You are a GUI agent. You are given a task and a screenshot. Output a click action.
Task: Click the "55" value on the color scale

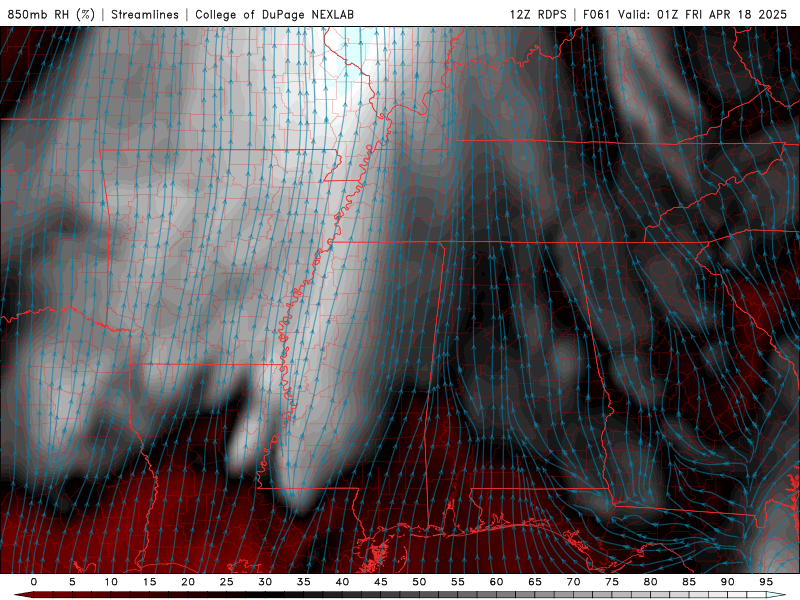click(458, 582)
